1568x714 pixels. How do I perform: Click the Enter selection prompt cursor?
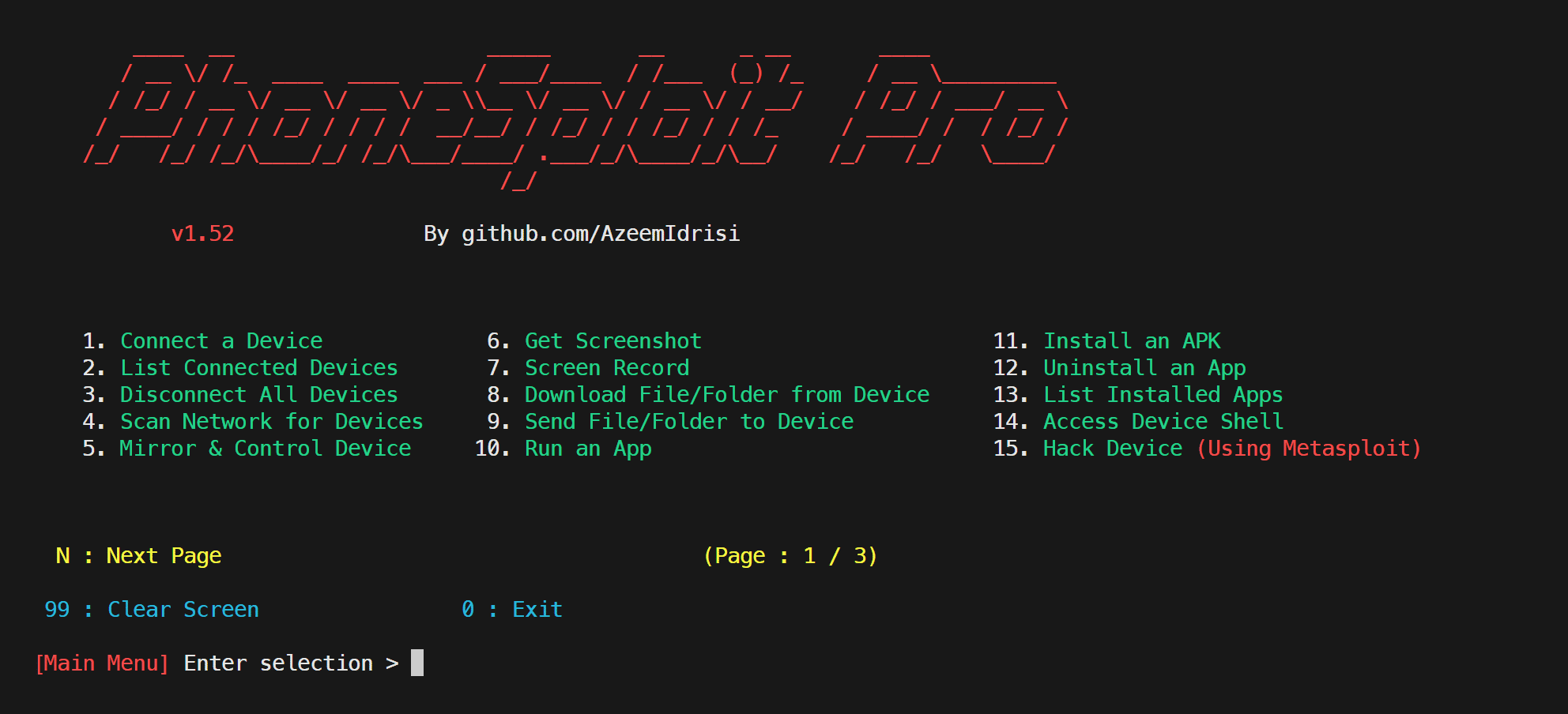[x=417, y=663]
